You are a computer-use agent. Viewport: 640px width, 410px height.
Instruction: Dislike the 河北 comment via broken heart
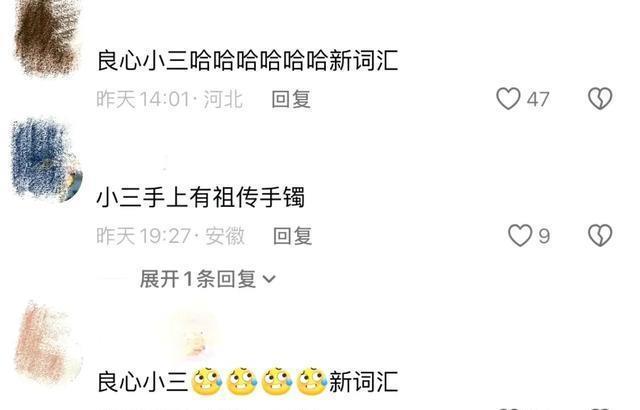(x=600, y=99)
